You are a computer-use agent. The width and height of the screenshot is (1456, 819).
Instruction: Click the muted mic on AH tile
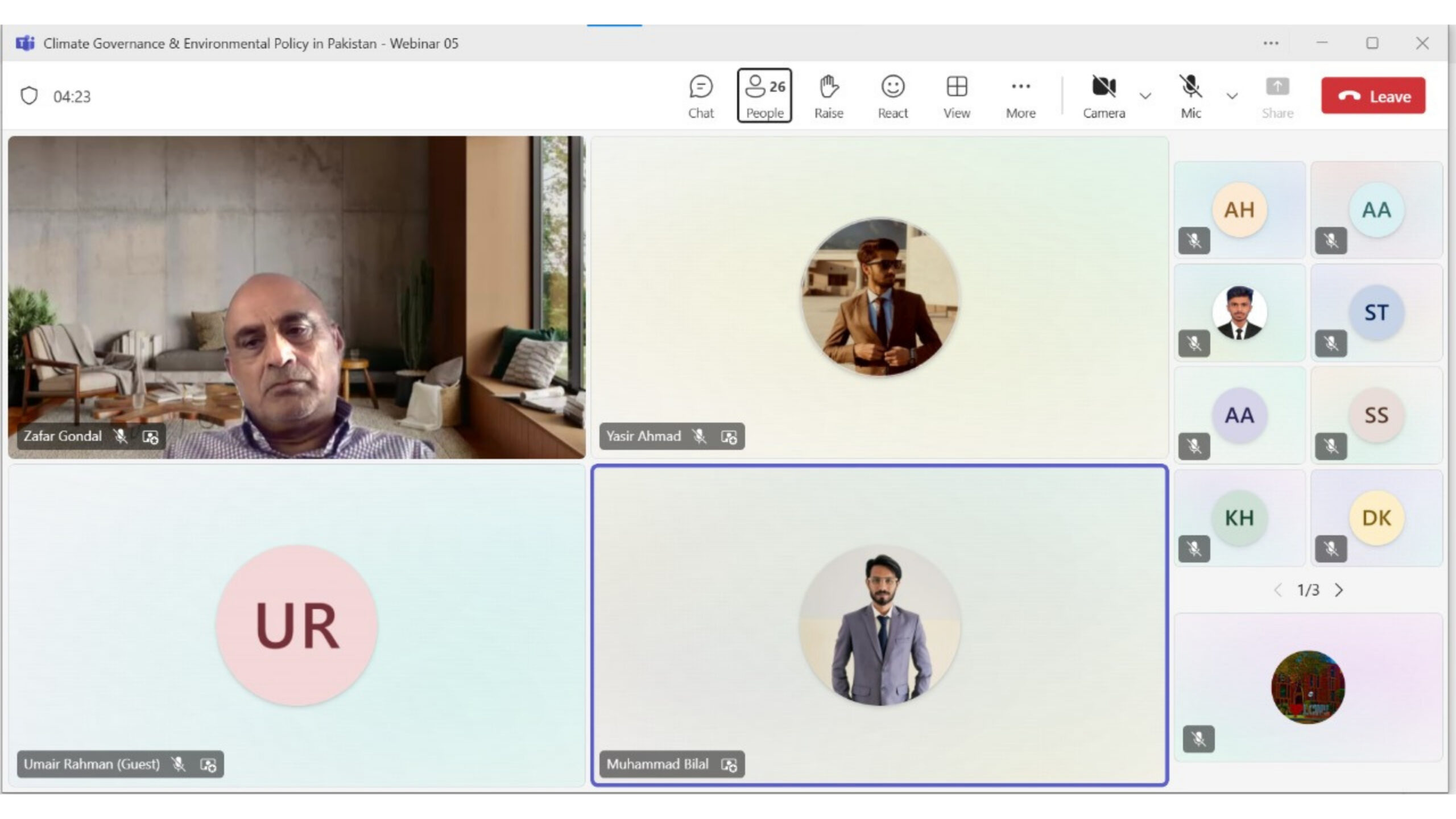point(1194,241)
